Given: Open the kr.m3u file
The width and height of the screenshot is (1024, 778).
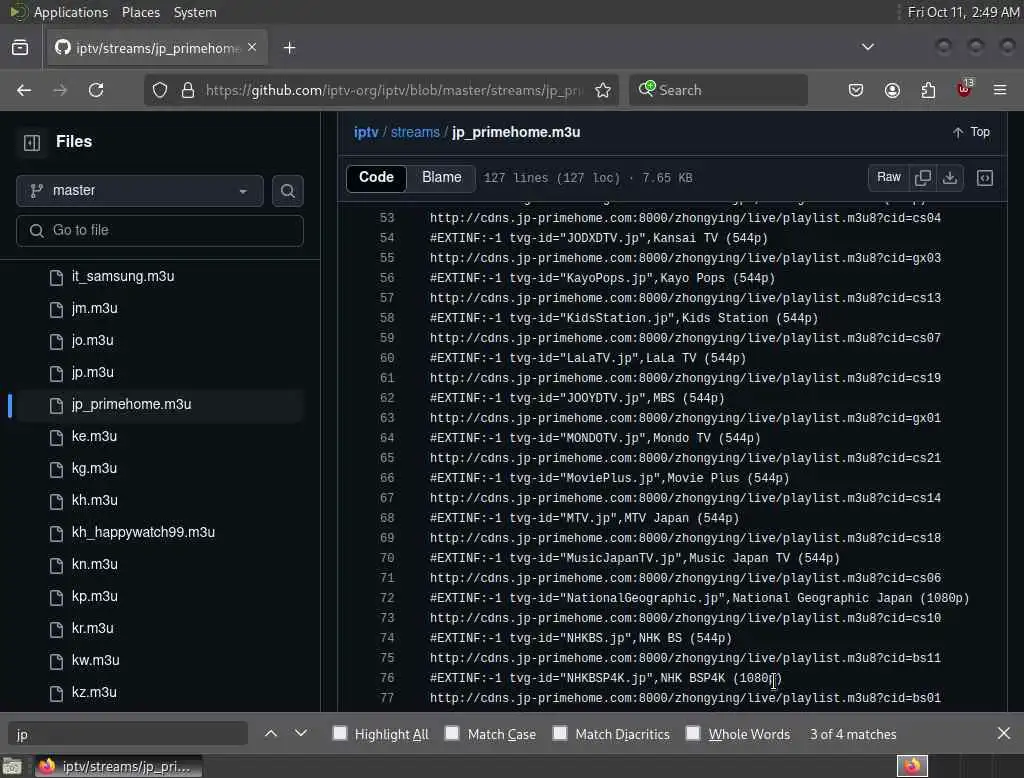Looking at the screenshot, I should point(93,628).
